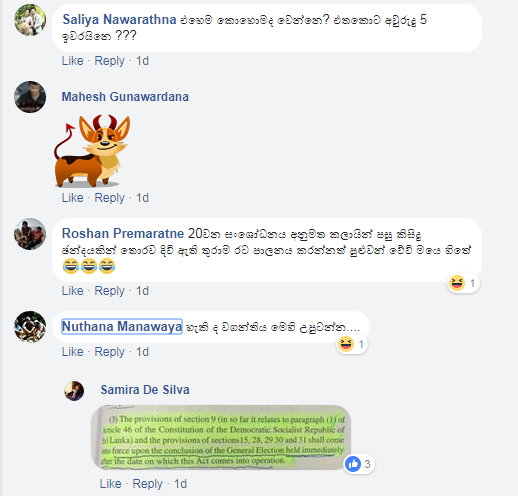
Task: Click Samira De Silva's name link
Action: click(145, 390)
